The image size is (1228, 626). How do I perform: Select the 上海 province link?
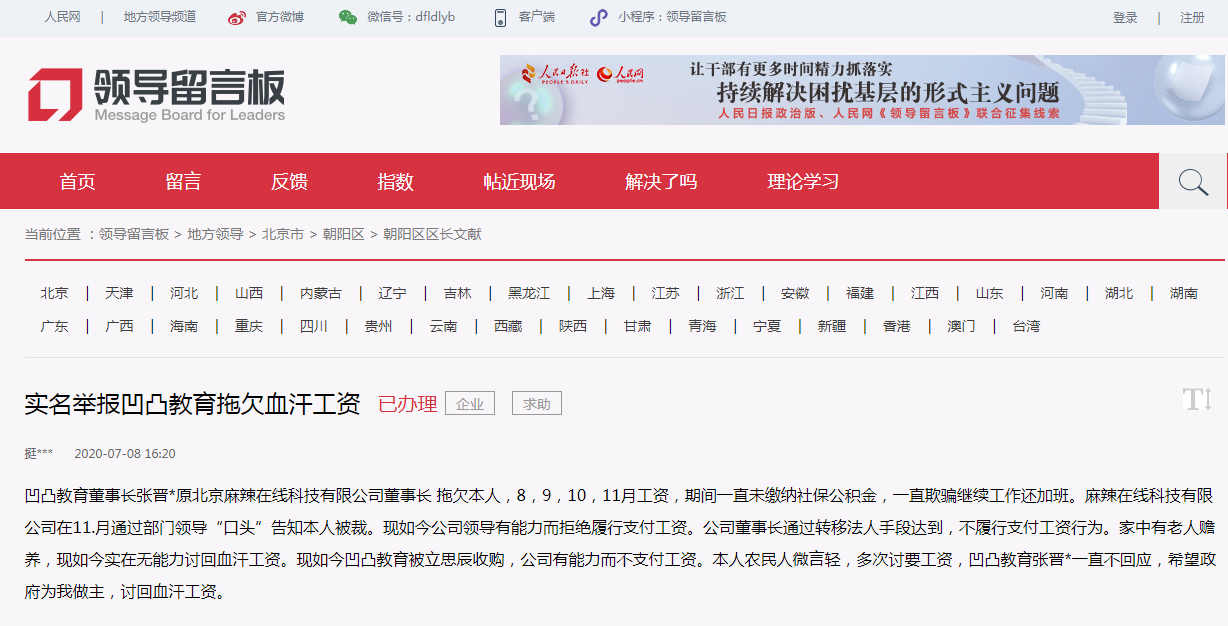tap(602, 293)
